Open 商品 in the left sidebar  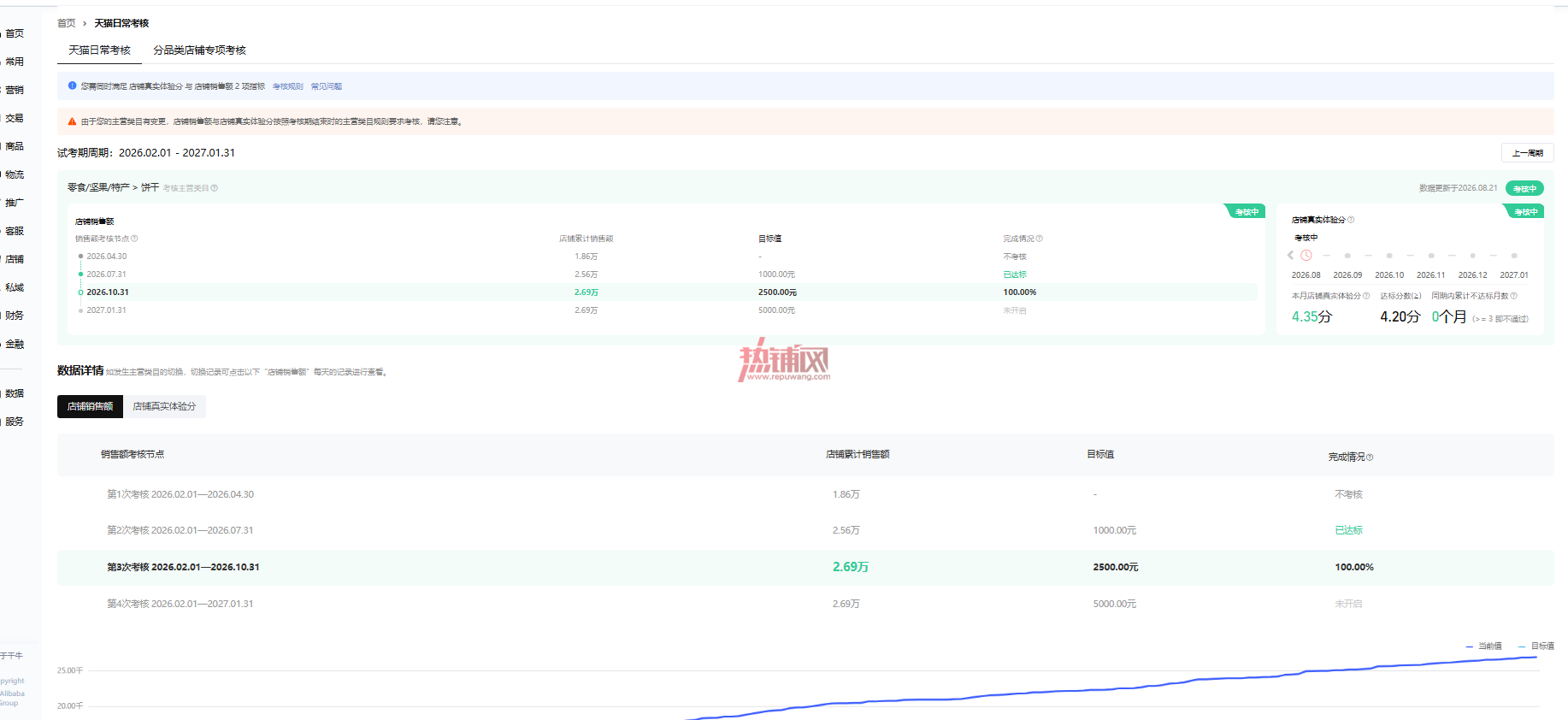(x=15, y=146)
